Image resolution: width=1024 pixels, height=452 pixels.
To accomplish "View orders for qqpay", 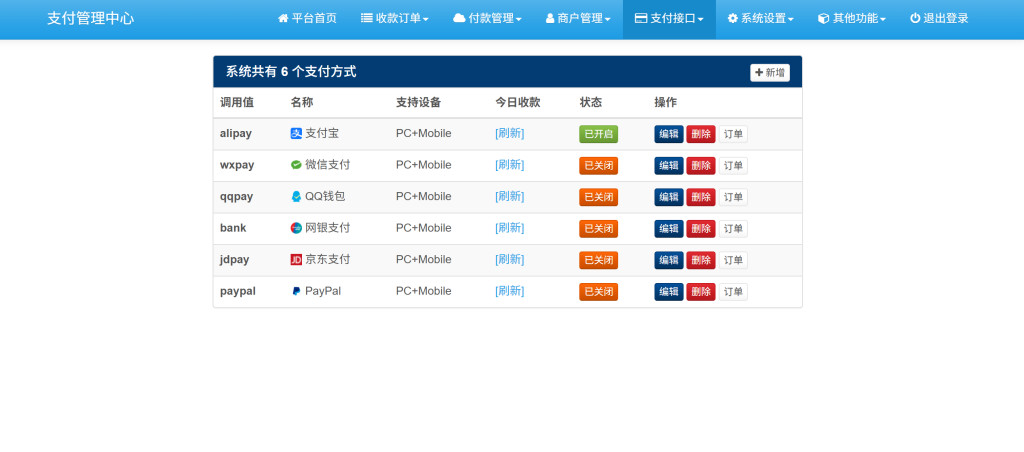I will tap(733, 197).
